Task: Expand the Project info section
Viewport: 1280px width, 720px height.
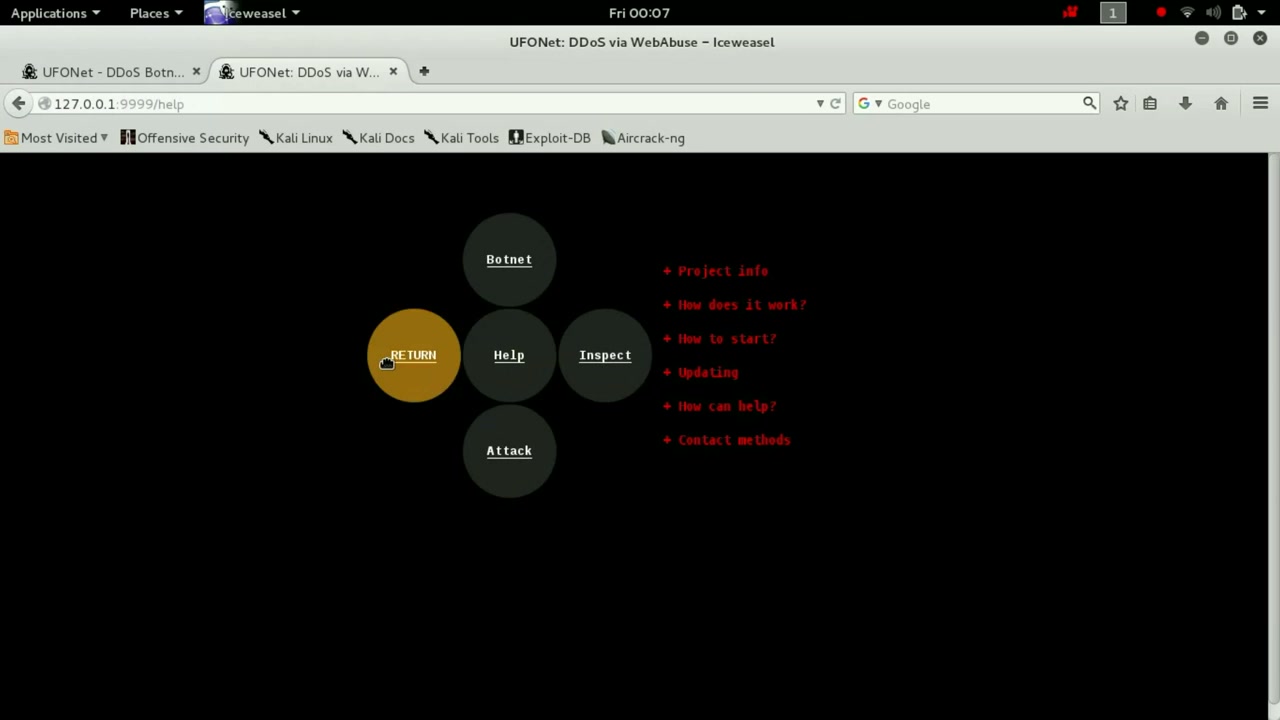Action: [715, 271]
